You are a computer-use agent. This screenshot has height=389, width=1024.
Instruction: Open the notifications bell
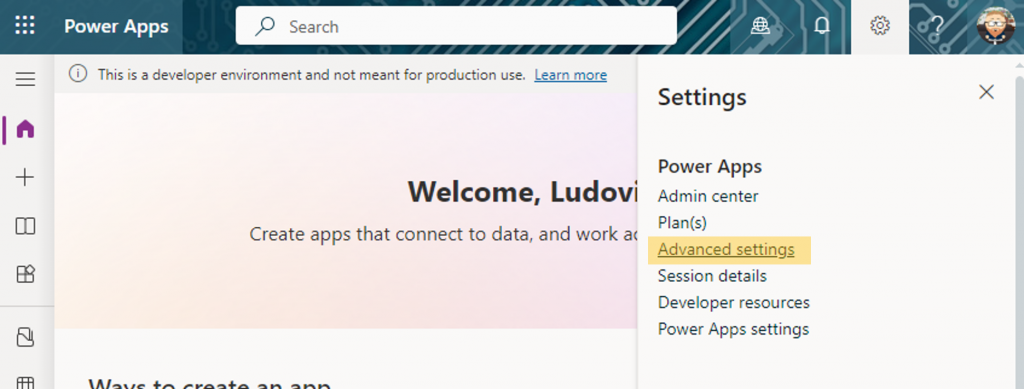[x=822, y=26]
